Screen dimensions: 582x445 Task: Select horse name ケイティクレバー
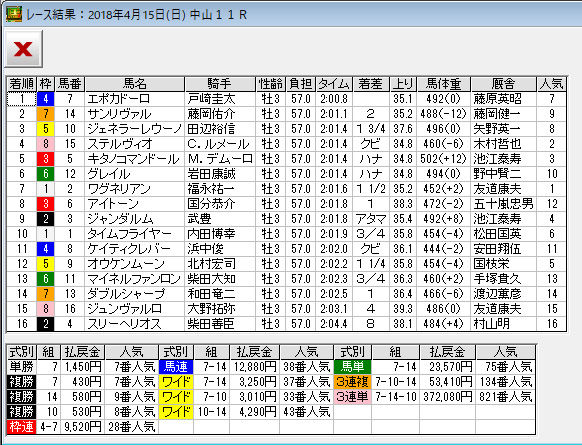(x=129, y=249)
